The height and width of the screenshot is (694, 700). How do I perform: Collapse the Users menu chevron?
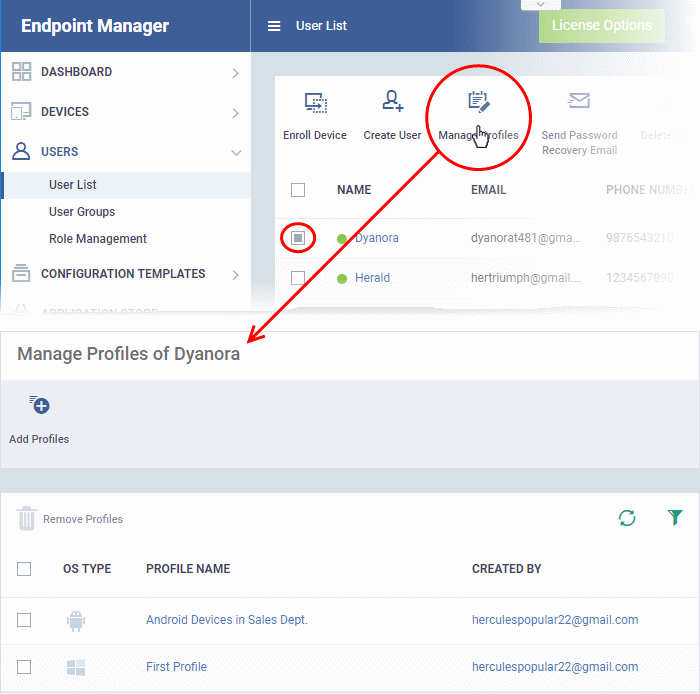coord(236,153)
